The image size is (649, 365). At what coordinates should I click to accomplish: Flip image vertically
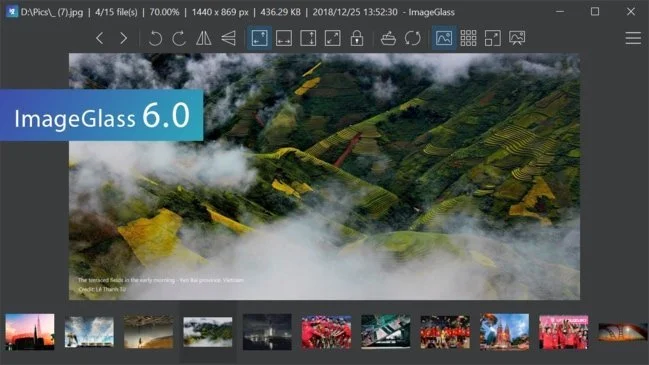pos(228,38)
